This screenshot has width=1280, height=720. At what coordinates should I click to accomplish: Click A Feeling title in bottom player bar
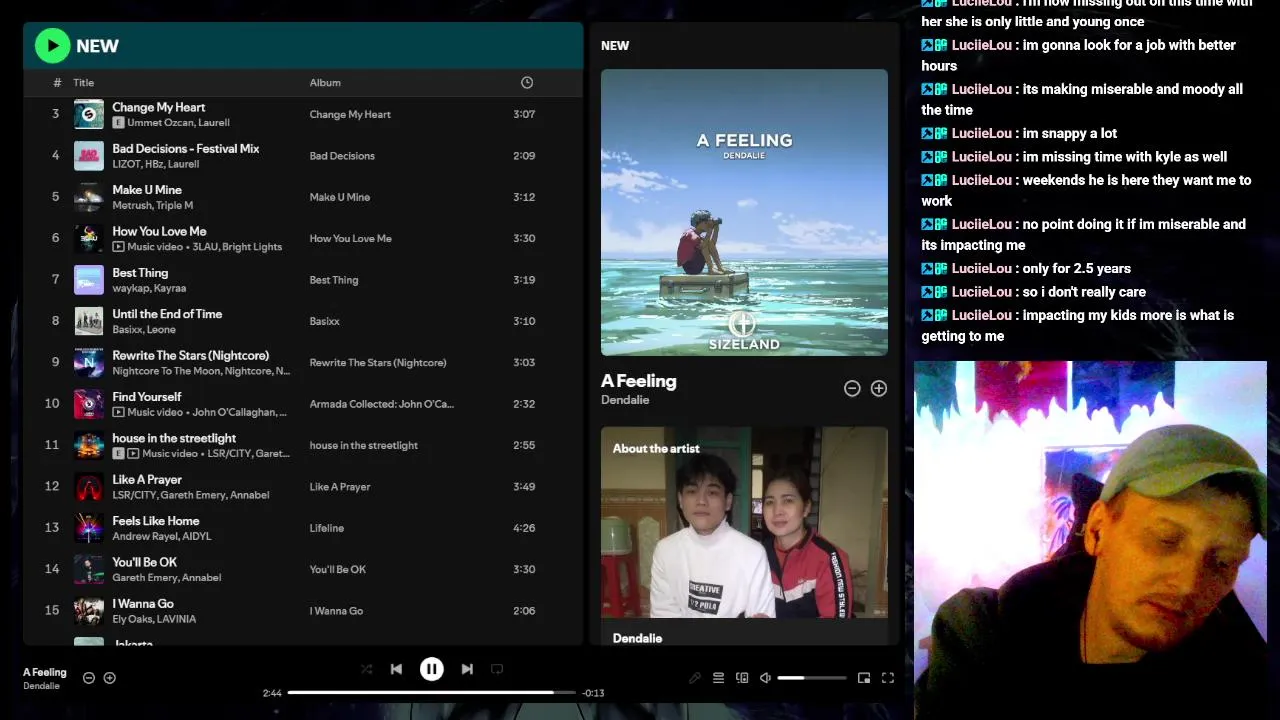pyautogui.click(x=45, y=672)
